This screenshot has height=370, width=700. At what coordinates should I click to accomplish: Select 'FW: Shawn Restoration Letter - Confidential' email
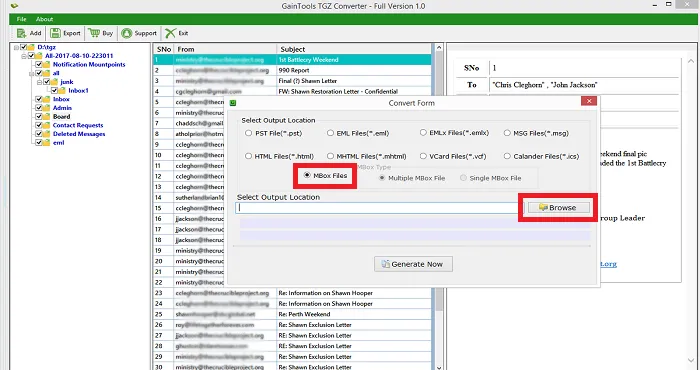coord(292,91)
